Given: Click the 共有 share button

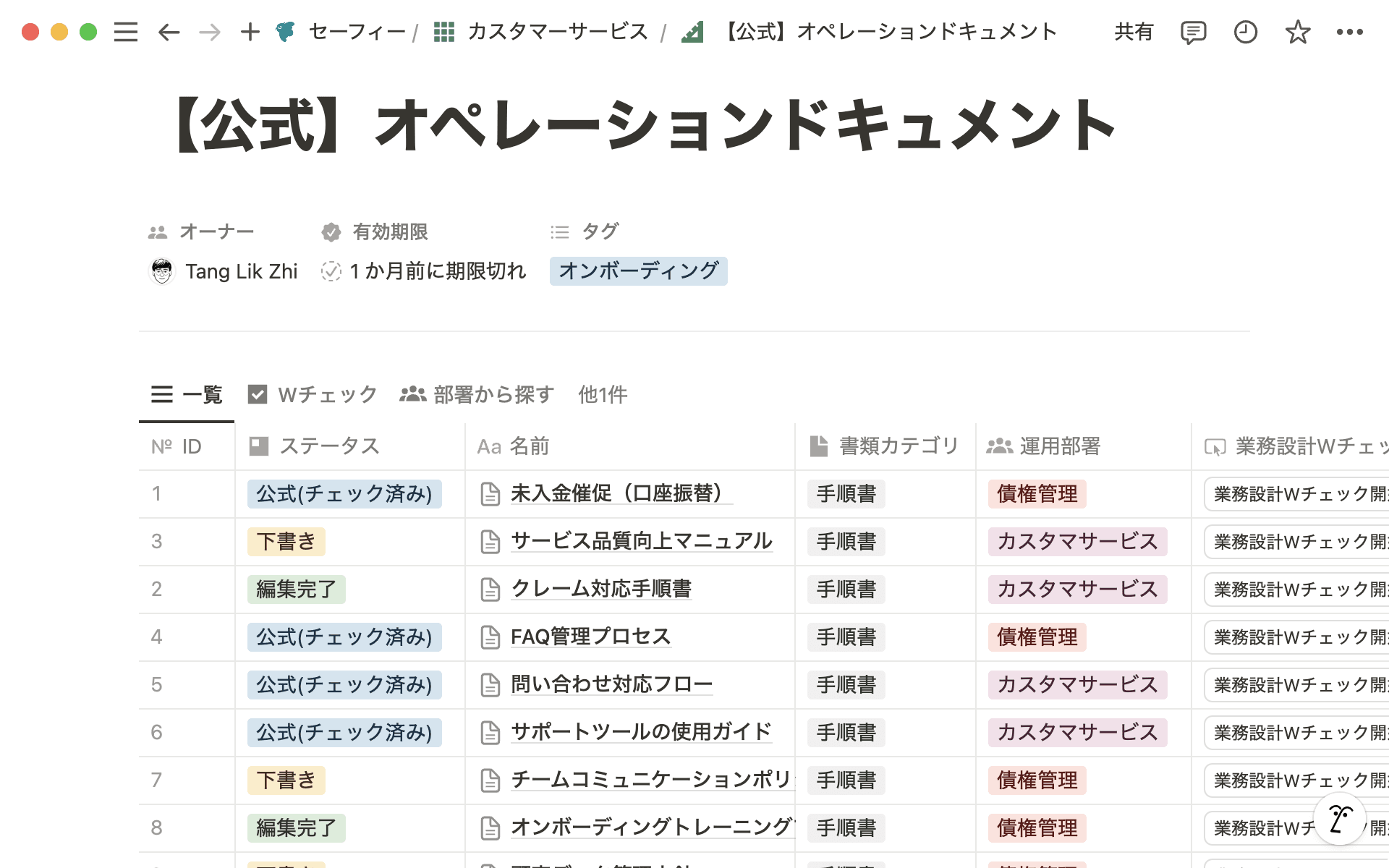Looking at the screenshot, I should tap(1134, 32).
